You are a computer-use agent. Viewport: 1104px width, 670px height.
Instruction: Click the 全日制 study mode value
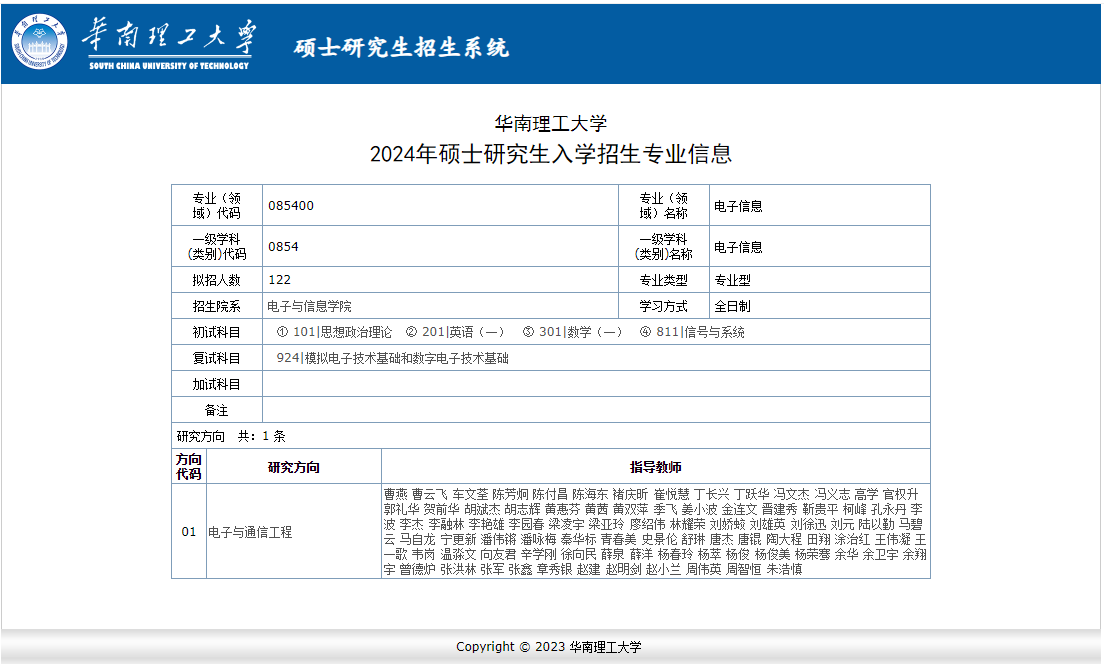(x=732, y=306)
